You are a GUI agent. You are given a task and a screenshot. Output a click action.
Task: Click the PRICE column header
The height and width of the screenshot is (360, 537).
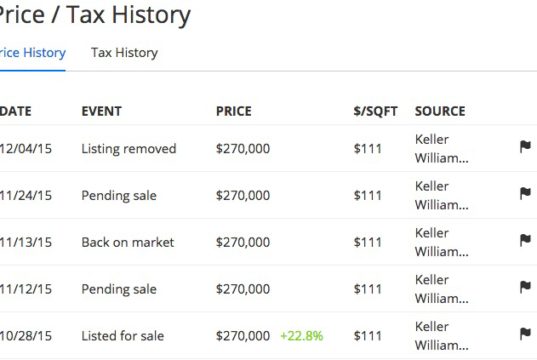point(234,111)
